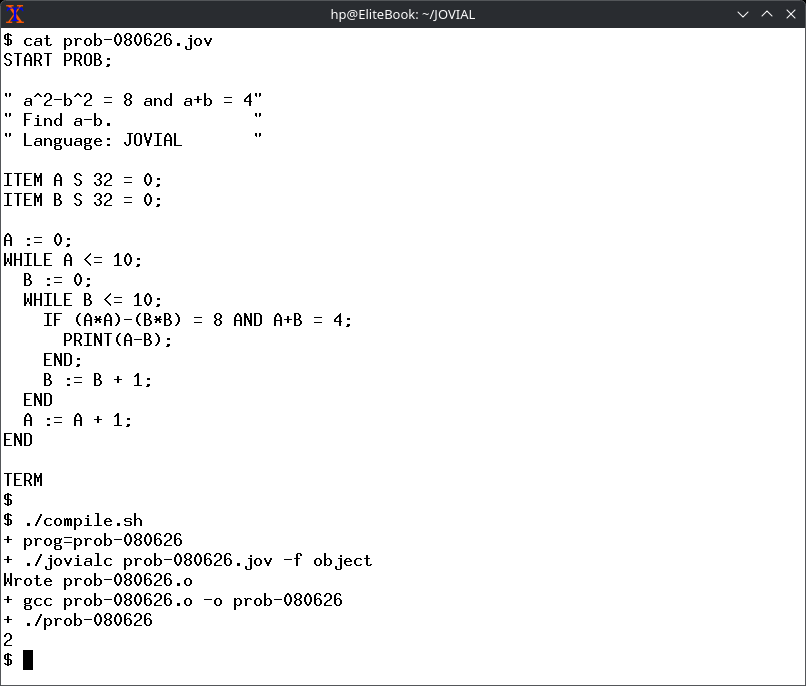The image size is (806, 686).
Task: Click the 'B := B + 1;' increment line
Action: tap(98, 380)
